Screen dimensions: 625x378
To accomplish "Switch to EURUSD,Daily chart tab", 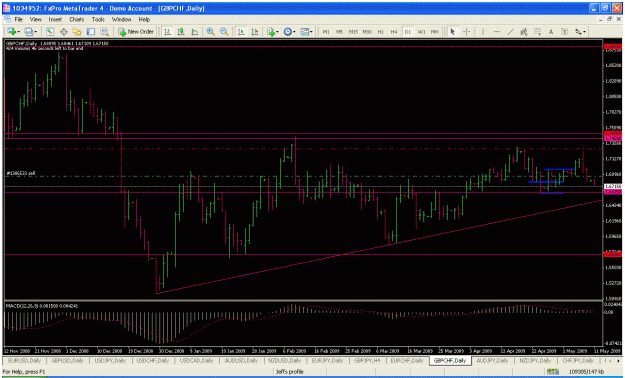I will [x=25, y=360].
